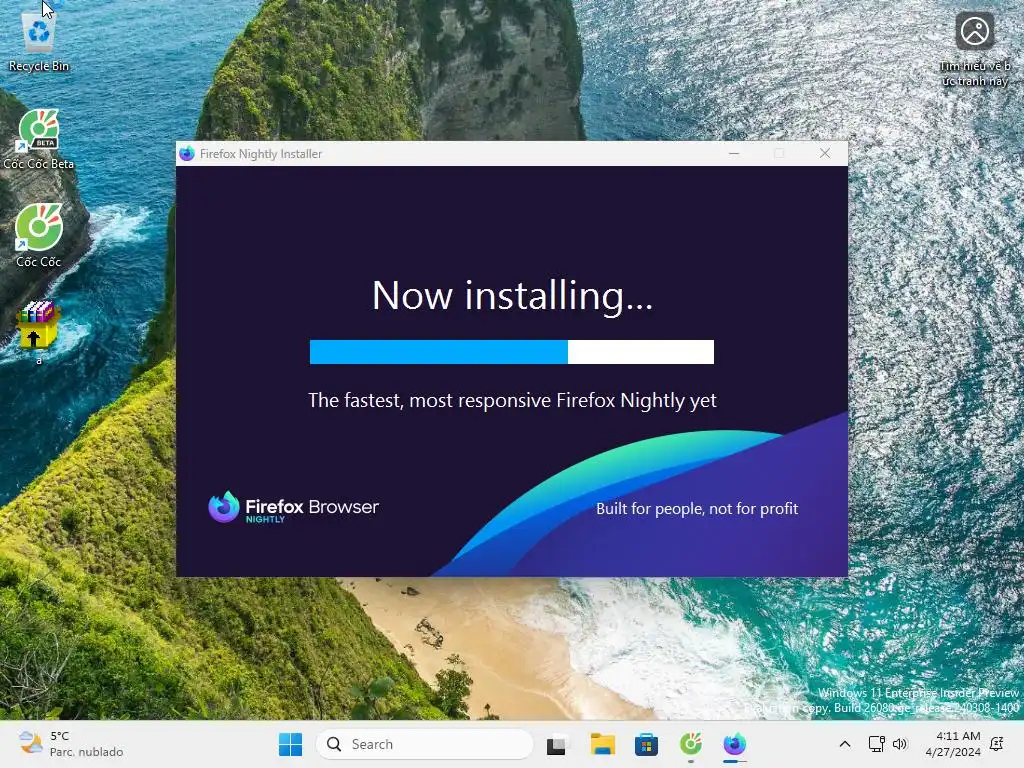The height and width of the screenshot is (768, 1024).
Task: Switch to Cốc Cốc in the taskbar
Action: tap(690, 744)
